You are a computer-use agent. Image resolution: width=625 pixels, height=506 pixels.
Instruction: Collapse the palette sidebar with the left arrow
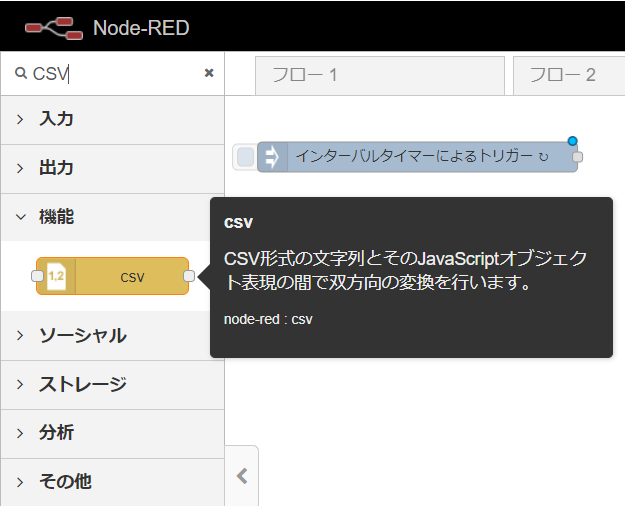(242, 476)
